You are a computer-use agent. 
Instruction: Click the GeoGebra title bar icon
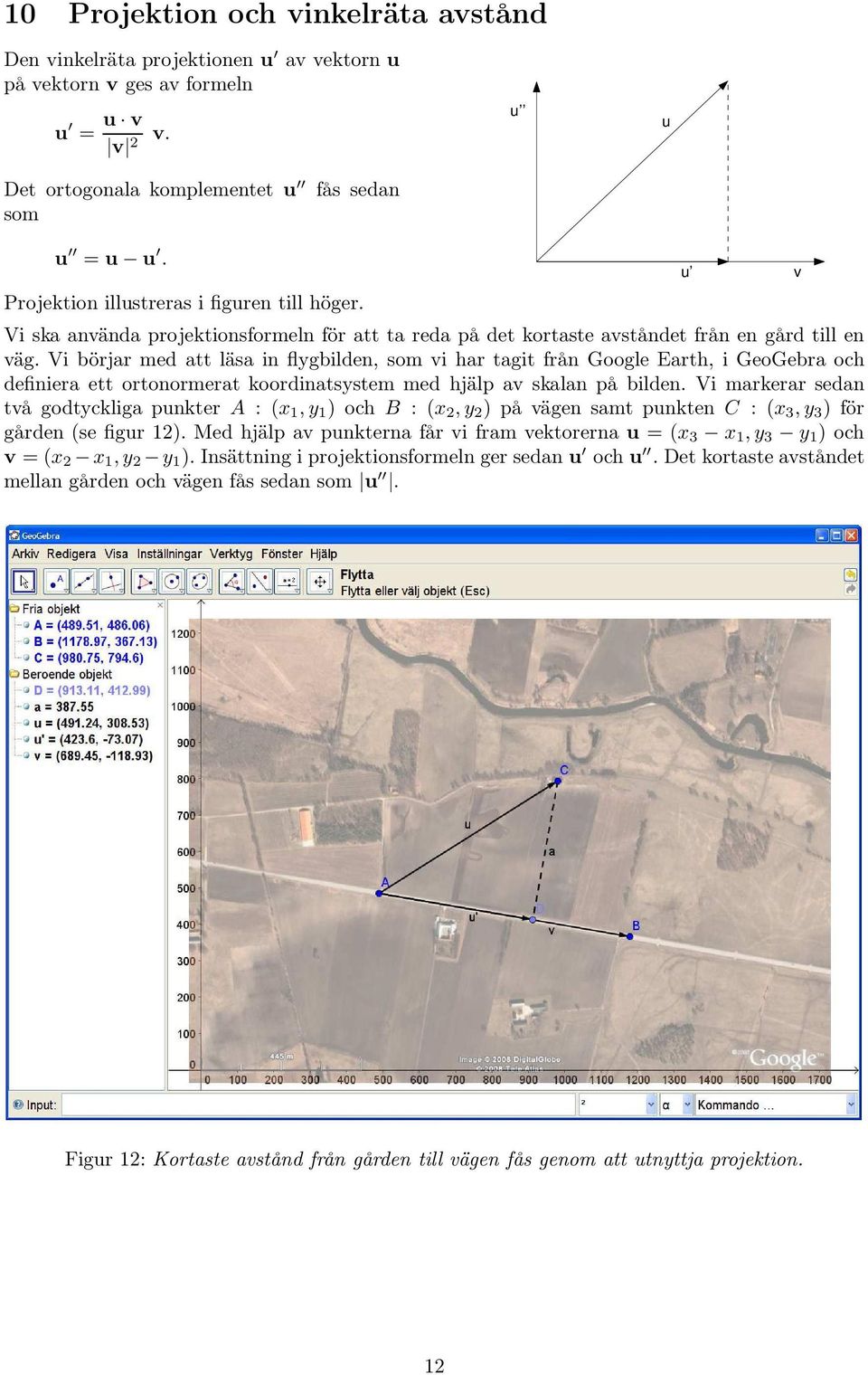(x=14, y=536)
